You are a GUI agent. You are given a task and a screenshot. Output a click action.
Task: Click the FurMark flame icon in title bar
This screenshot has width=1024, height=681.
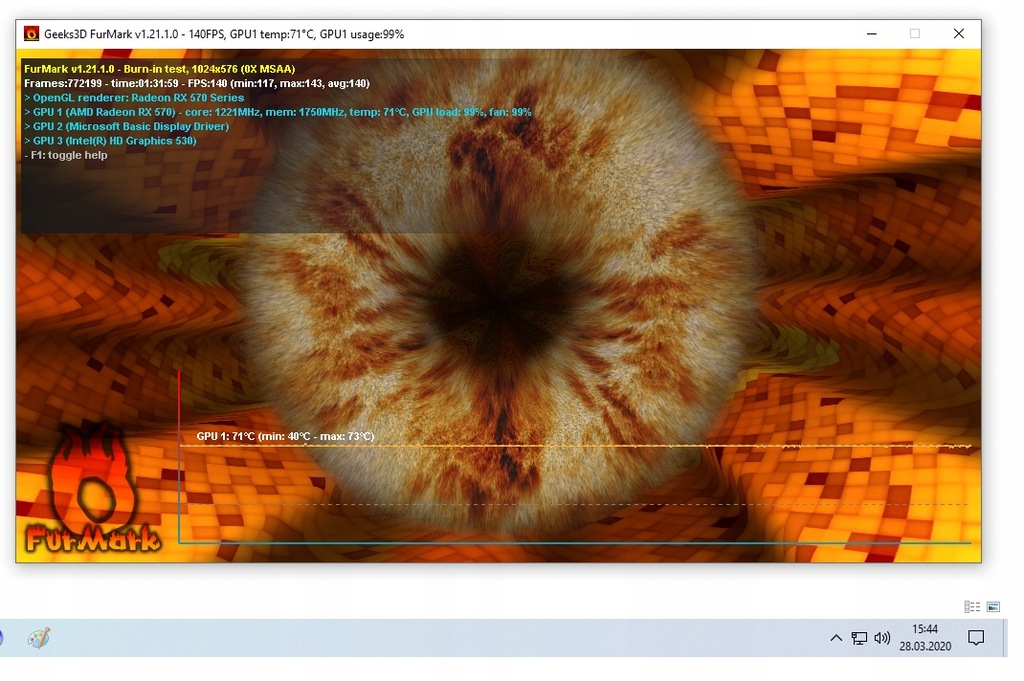[x=31, y=34]
